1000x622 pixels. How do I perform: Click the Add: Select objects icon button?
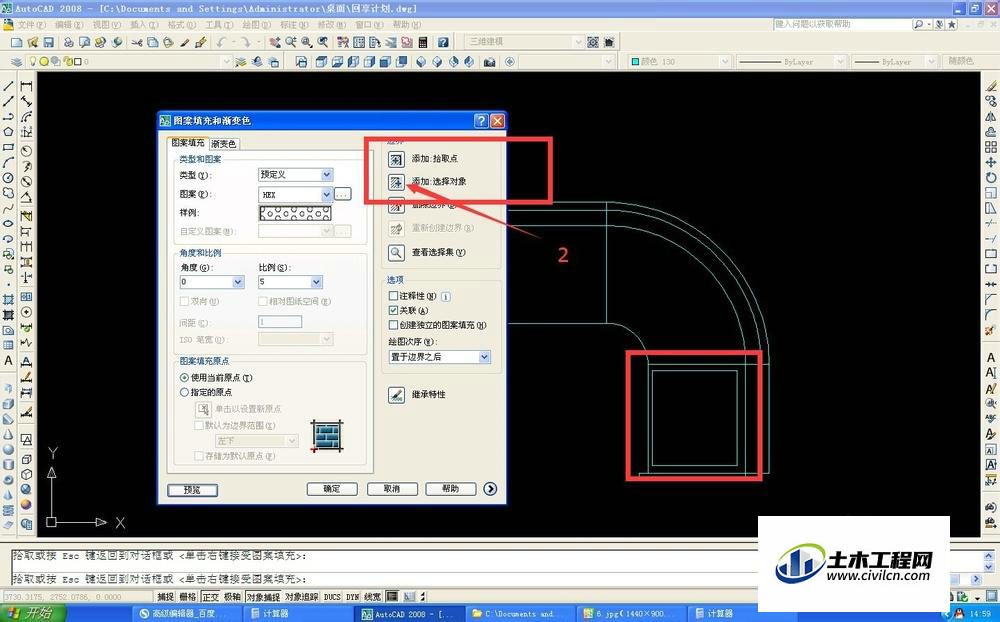point(396,182)
